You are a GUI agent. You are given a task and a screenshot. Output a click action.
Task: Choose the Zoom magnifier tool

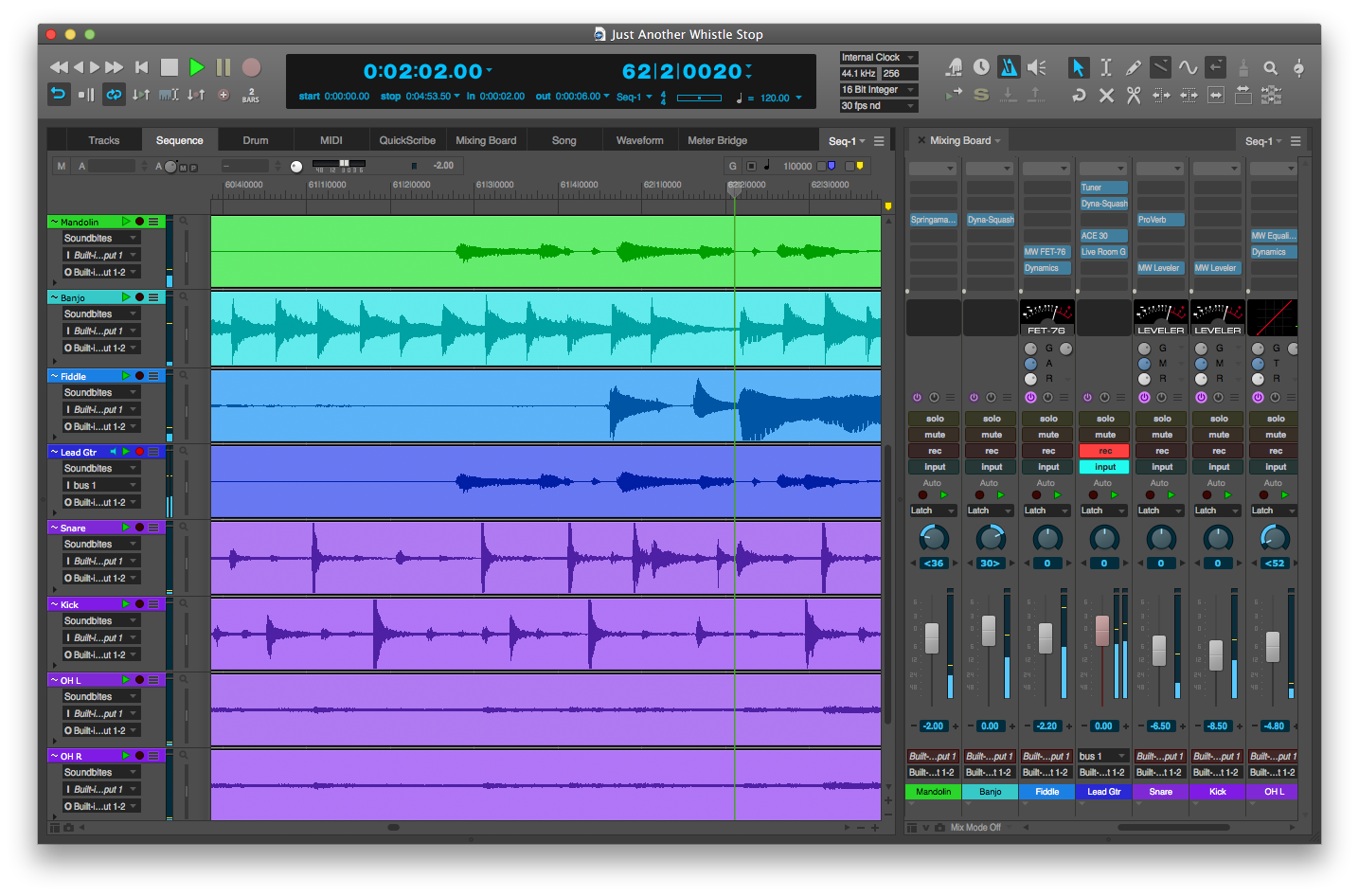[x=1270, y=67]
